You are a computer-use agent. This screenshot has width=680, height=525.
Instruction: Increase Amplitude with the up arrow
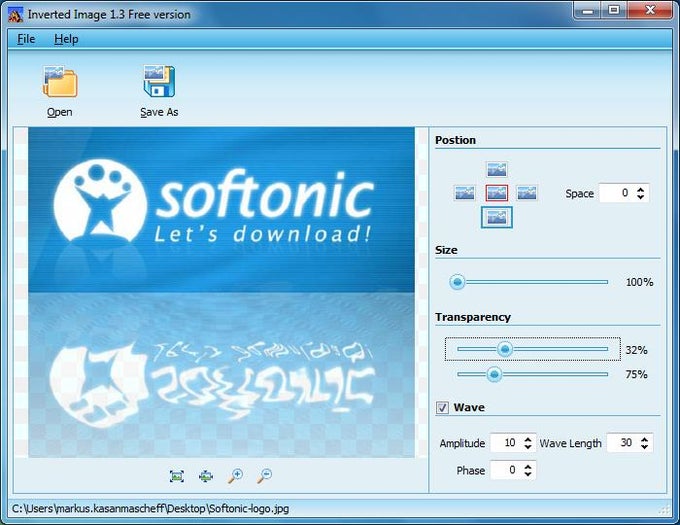click(528, 439)
